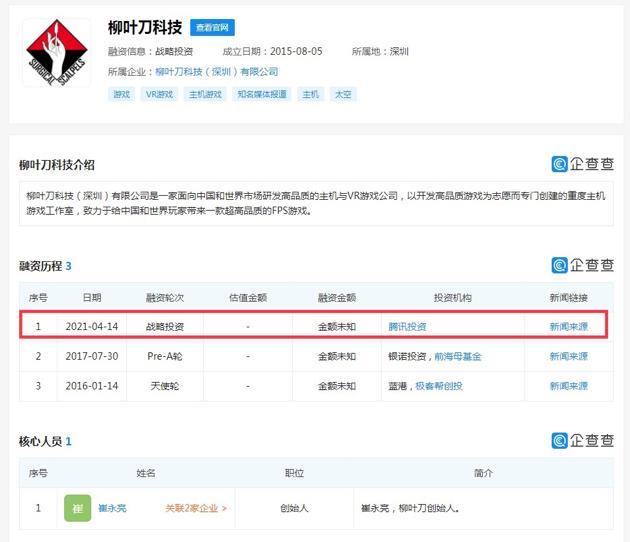Image resolution: width=630 pixels, height=542 pixels.
Task: Select the 知名媒体报道 tag
Action: click(x=262, y=94)
